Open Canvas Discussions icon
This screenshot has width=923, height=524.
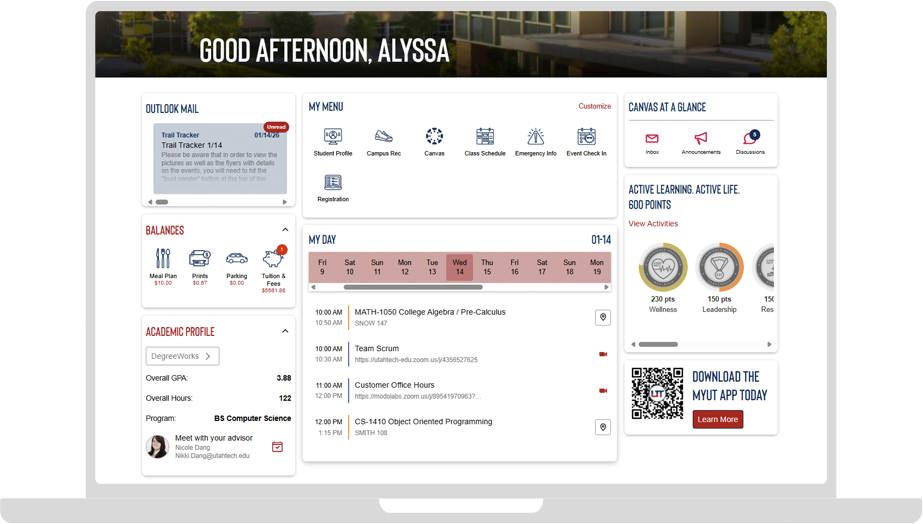pyautogui.click(x=750, y=139)
